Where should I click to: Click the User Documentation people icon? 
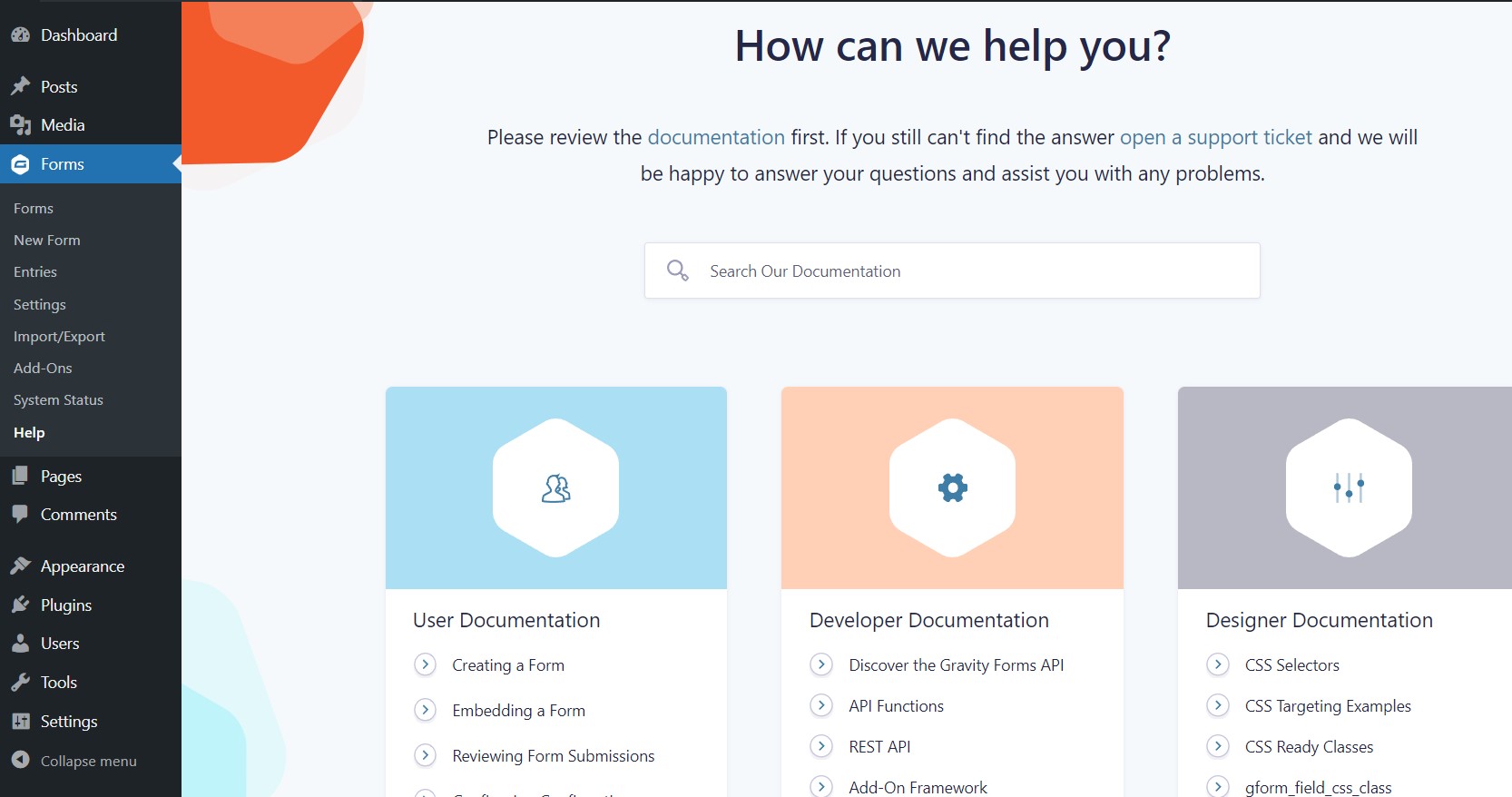[x=555, y=488]
